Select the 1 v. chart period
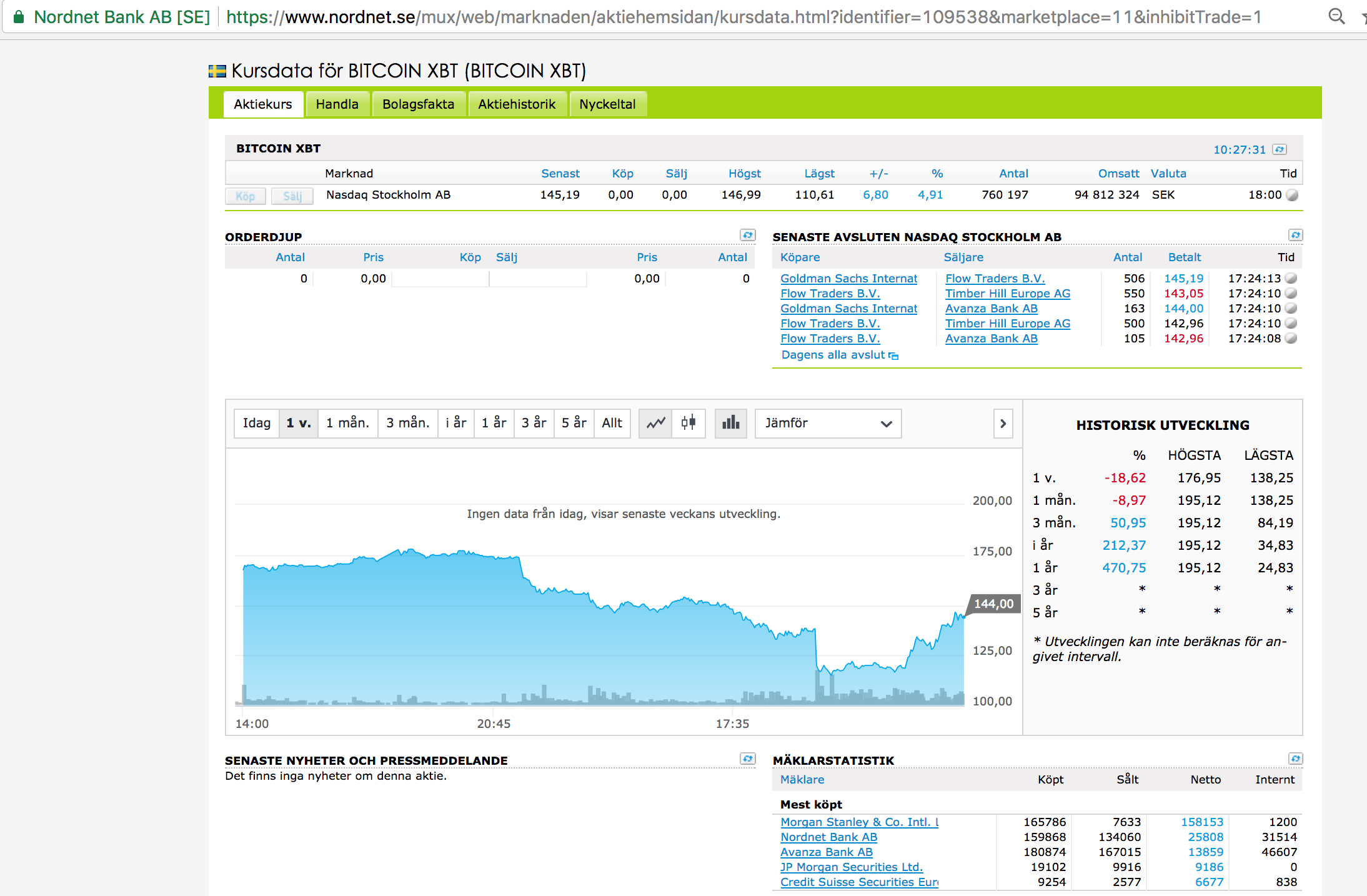The width and height of the screenshot is (1367, 896). 298,423
